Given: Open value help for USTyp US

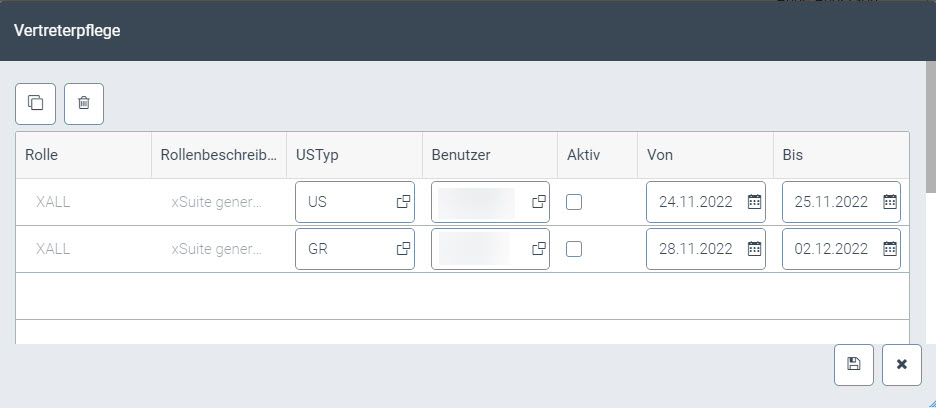Looking at the screenshot, I should coord(404,202).
